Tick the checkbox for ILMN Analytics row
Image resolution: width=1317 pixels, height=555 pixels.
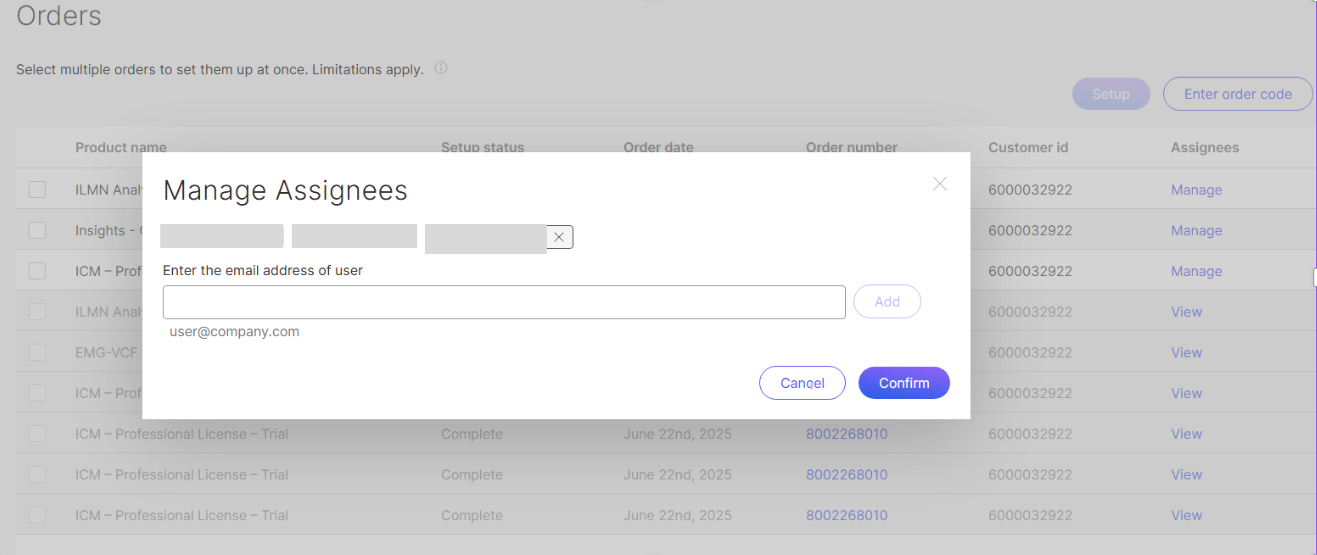tap(37, 190)
